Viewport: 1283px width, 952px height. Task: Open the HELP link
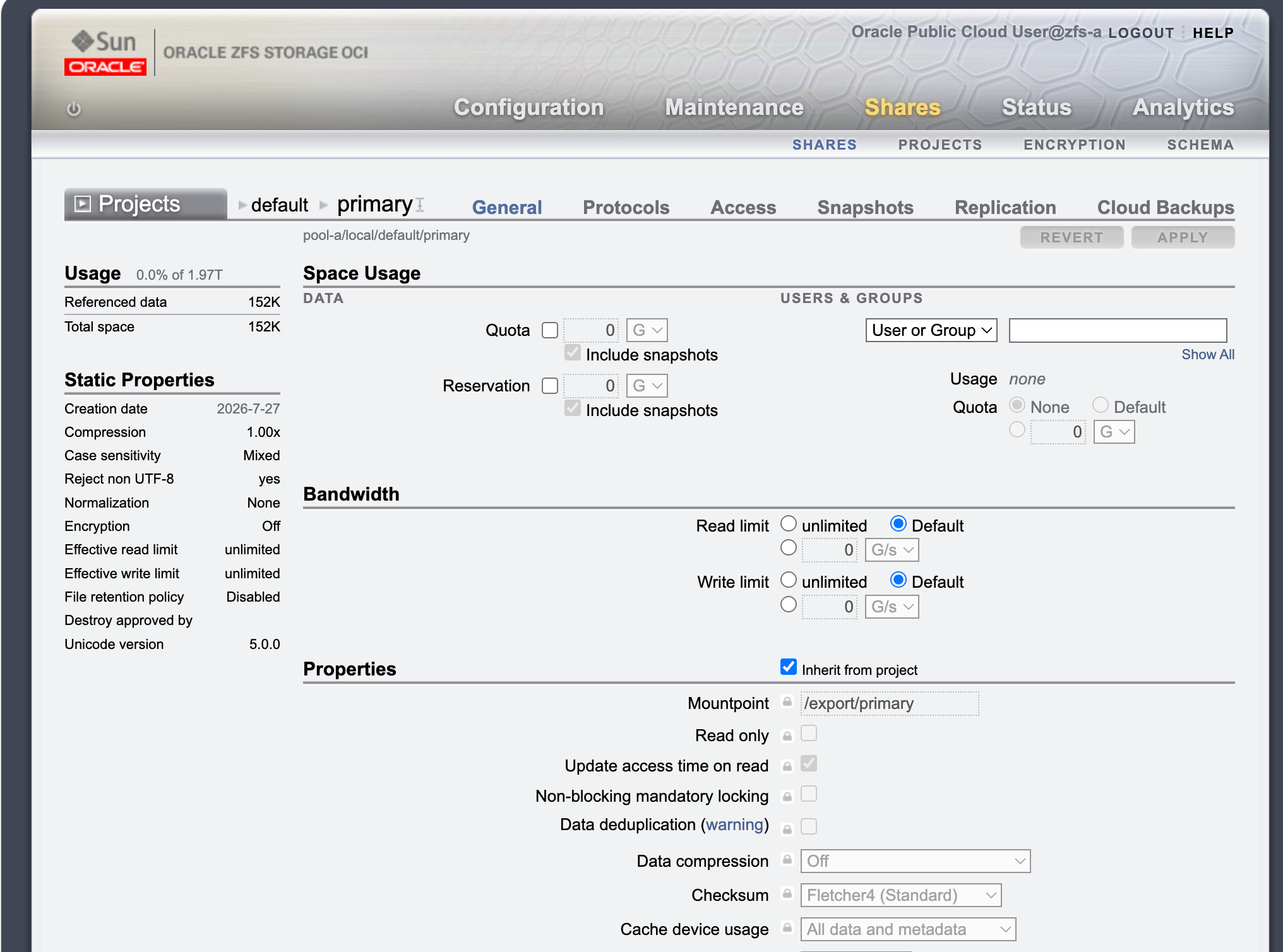pos(1213,33)
